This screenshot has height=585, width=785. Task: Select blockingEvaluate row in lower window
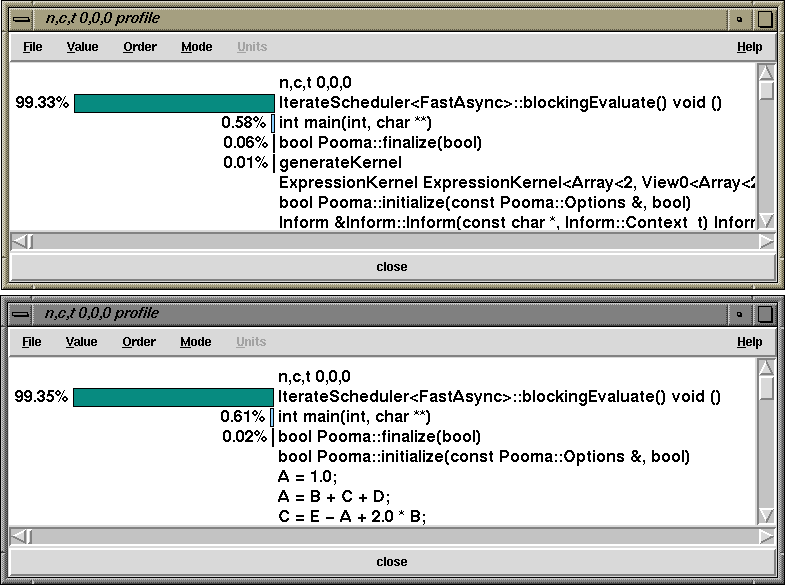499,397
